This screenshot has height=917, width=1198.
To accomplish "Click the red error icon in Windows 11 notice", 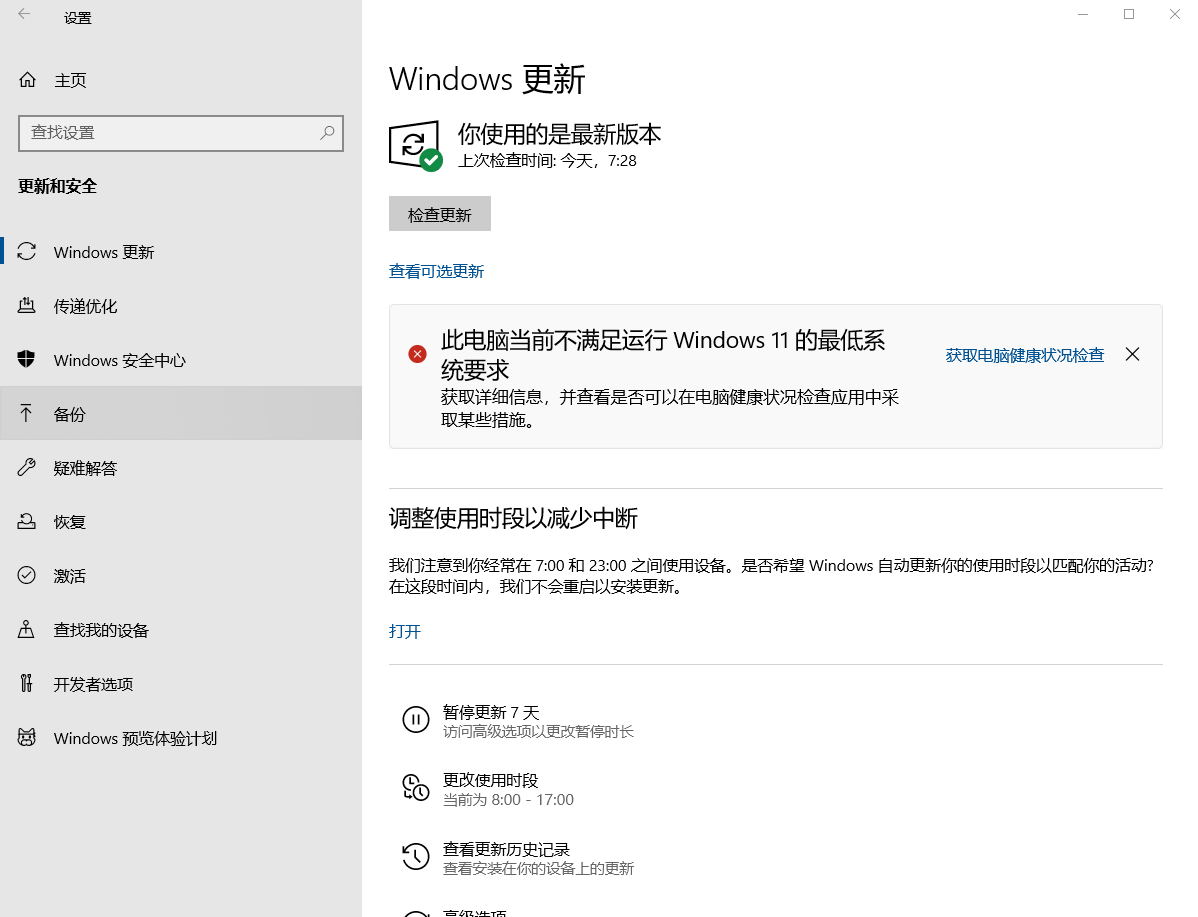I will [417, 354].
